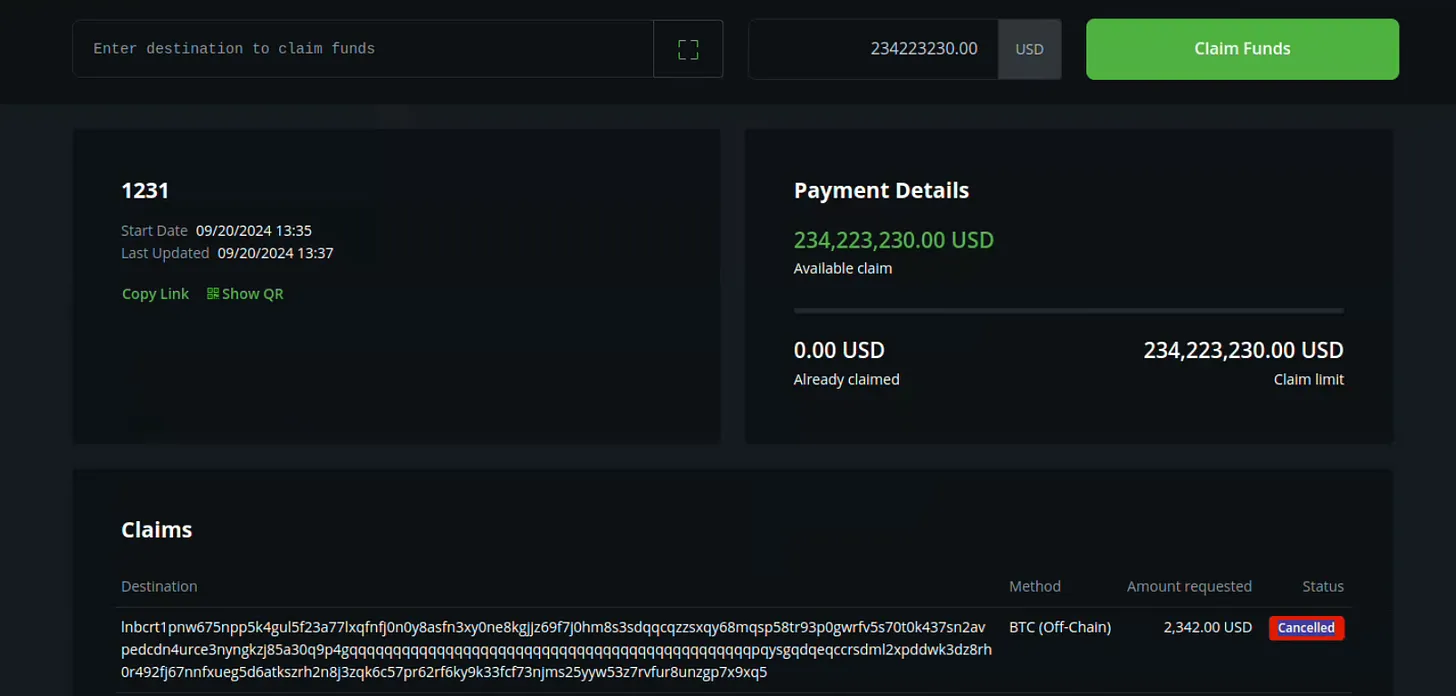
Task: Click the BTC (Off-Chain) method cell
Action: [x=1060, y=627]
